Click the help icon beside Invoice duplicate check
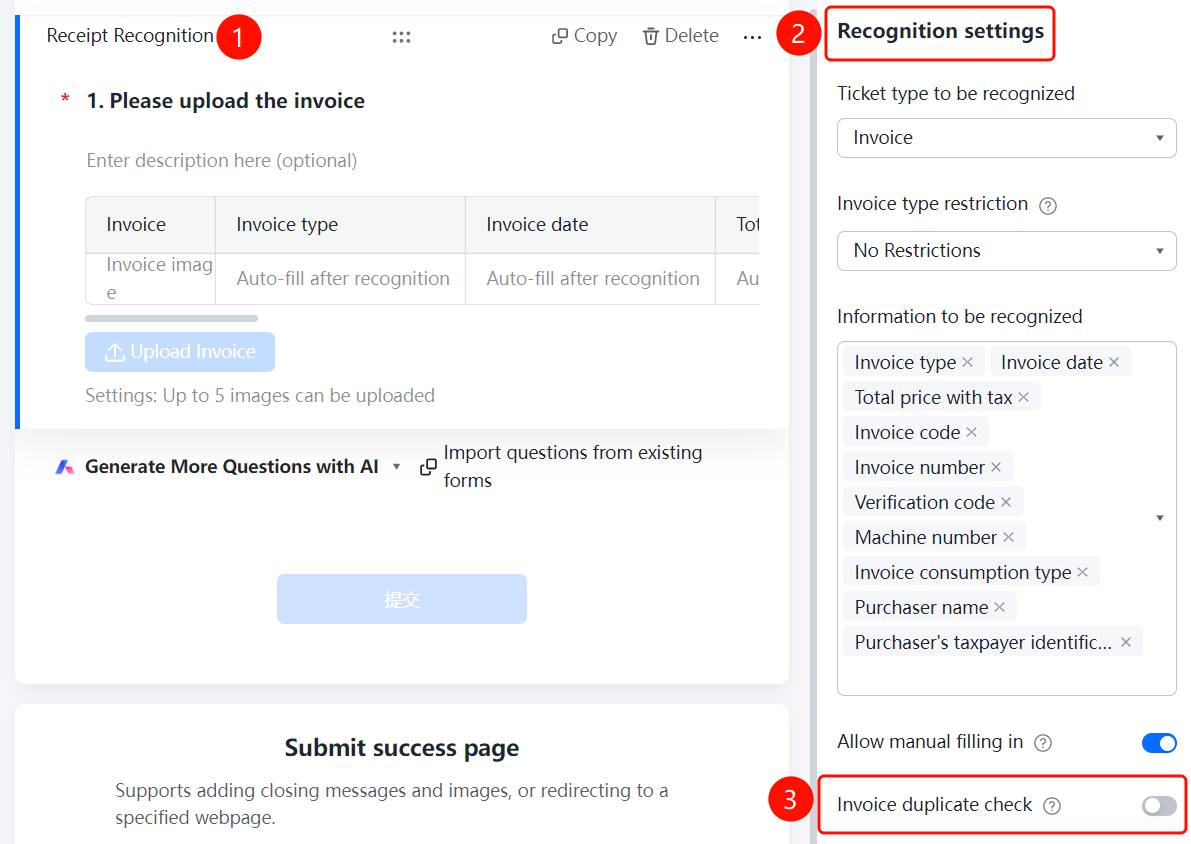The width and height of the screenshot is (1191, 844). pyautogui.click(x=1052, y=806)
